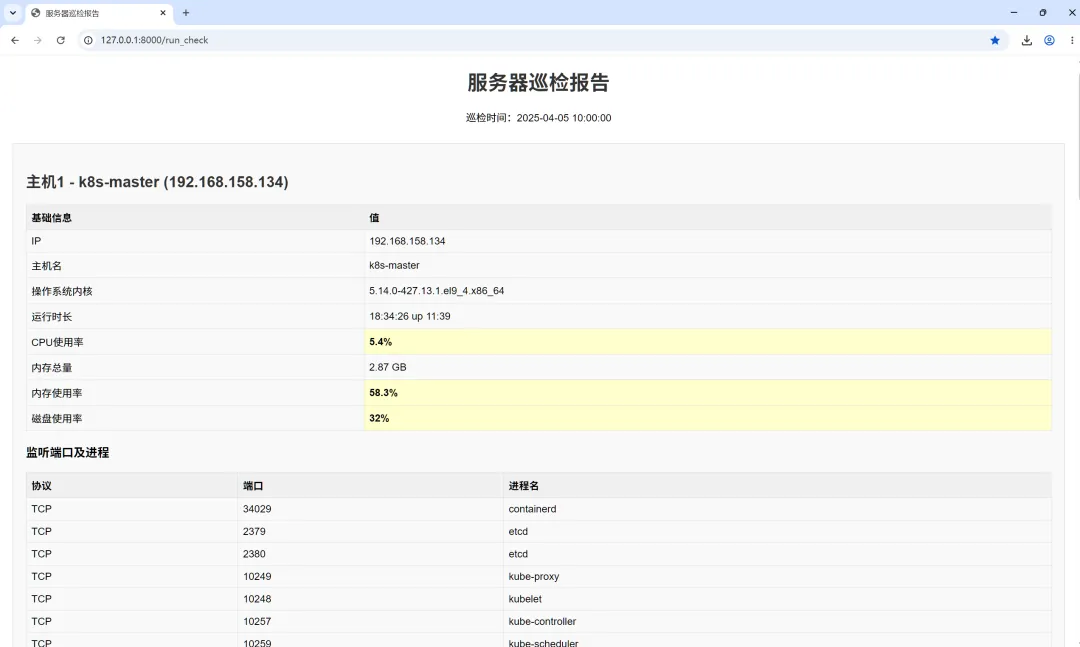Viewport: 1080px width, 647px height.
Task: Click the 内存使用率 row label
Action: [x=56, y=393]
